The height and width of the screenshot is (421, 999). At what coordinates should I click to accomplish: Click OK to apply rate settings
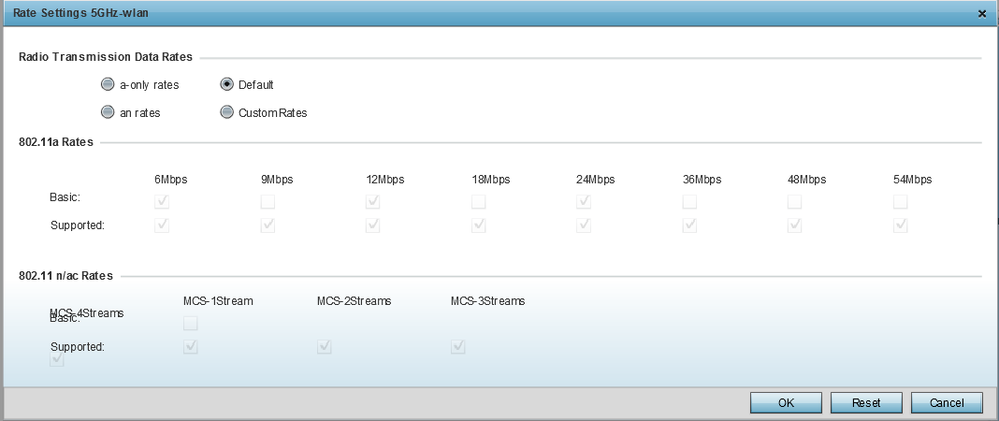[786, 402]
